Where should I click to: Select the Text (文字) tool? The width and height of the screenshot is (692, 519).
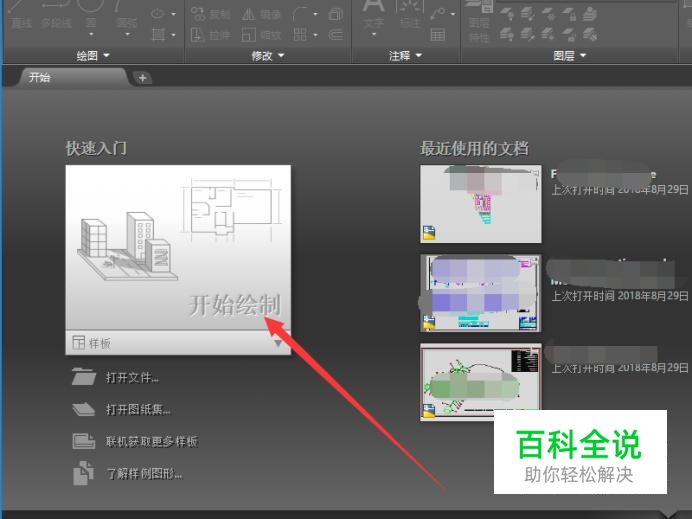click(x=373, y=13)
